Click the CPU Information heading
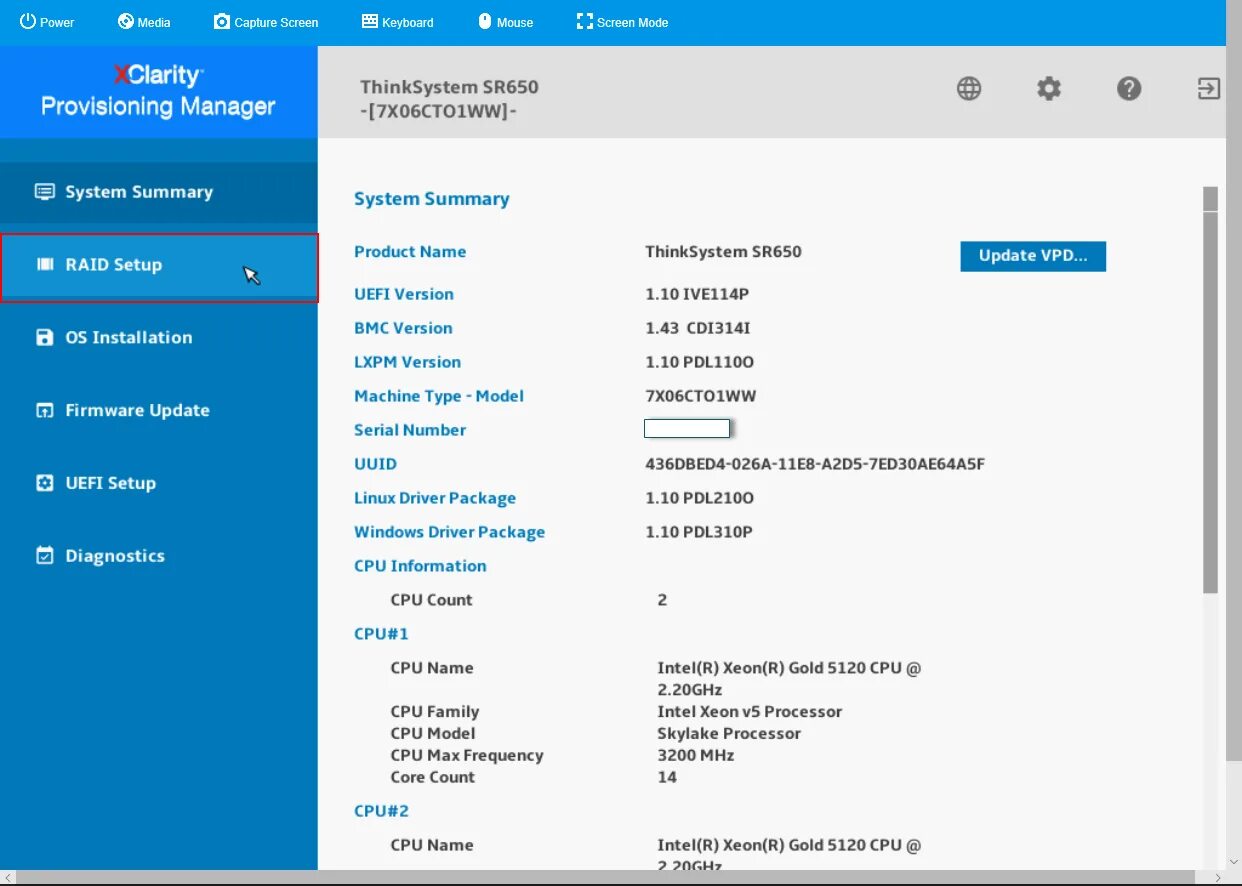The height and width of the screenshot is (886, 1242). [x=420, y=566]
